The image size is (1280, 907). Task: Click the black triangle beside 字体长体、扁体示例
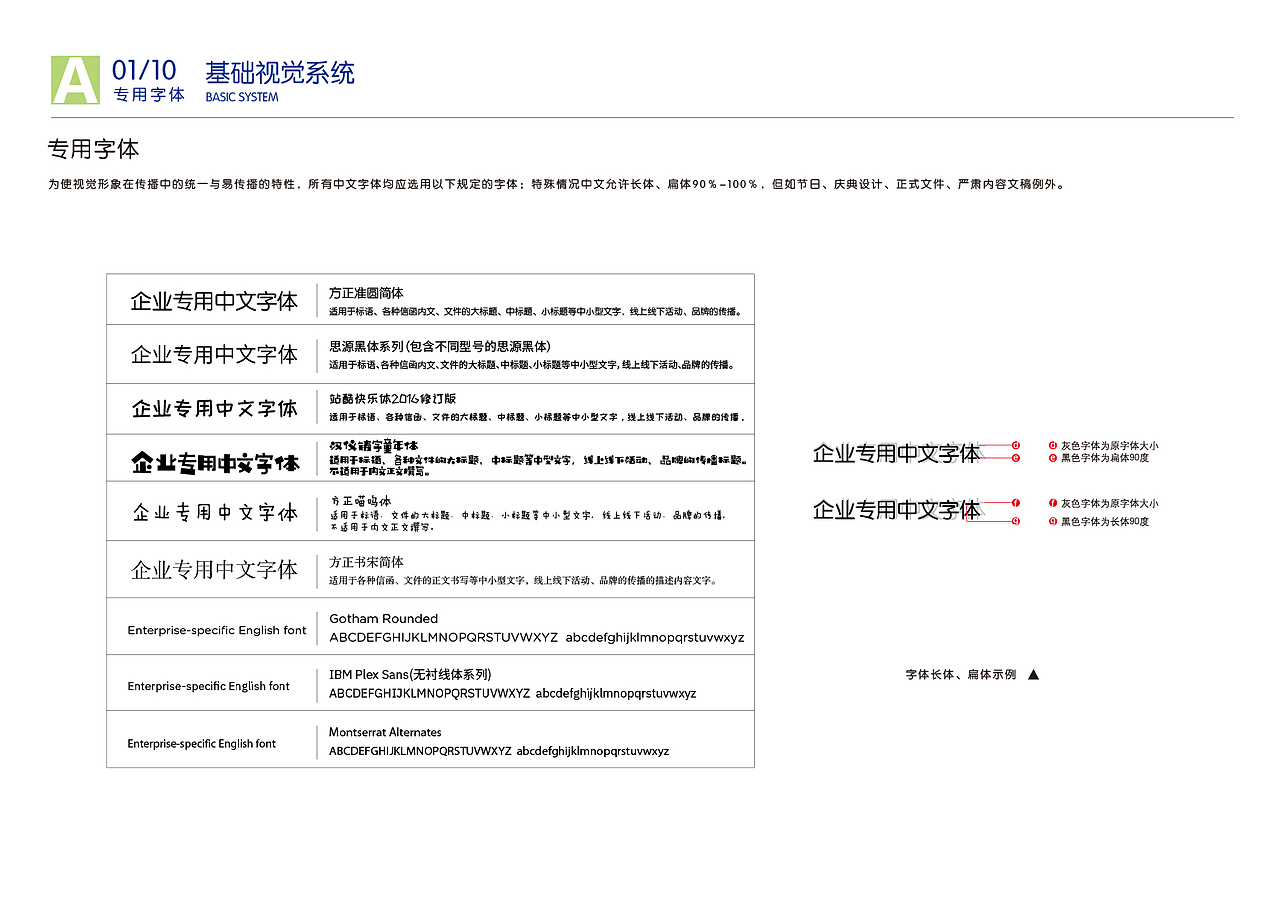[1034, 674]
